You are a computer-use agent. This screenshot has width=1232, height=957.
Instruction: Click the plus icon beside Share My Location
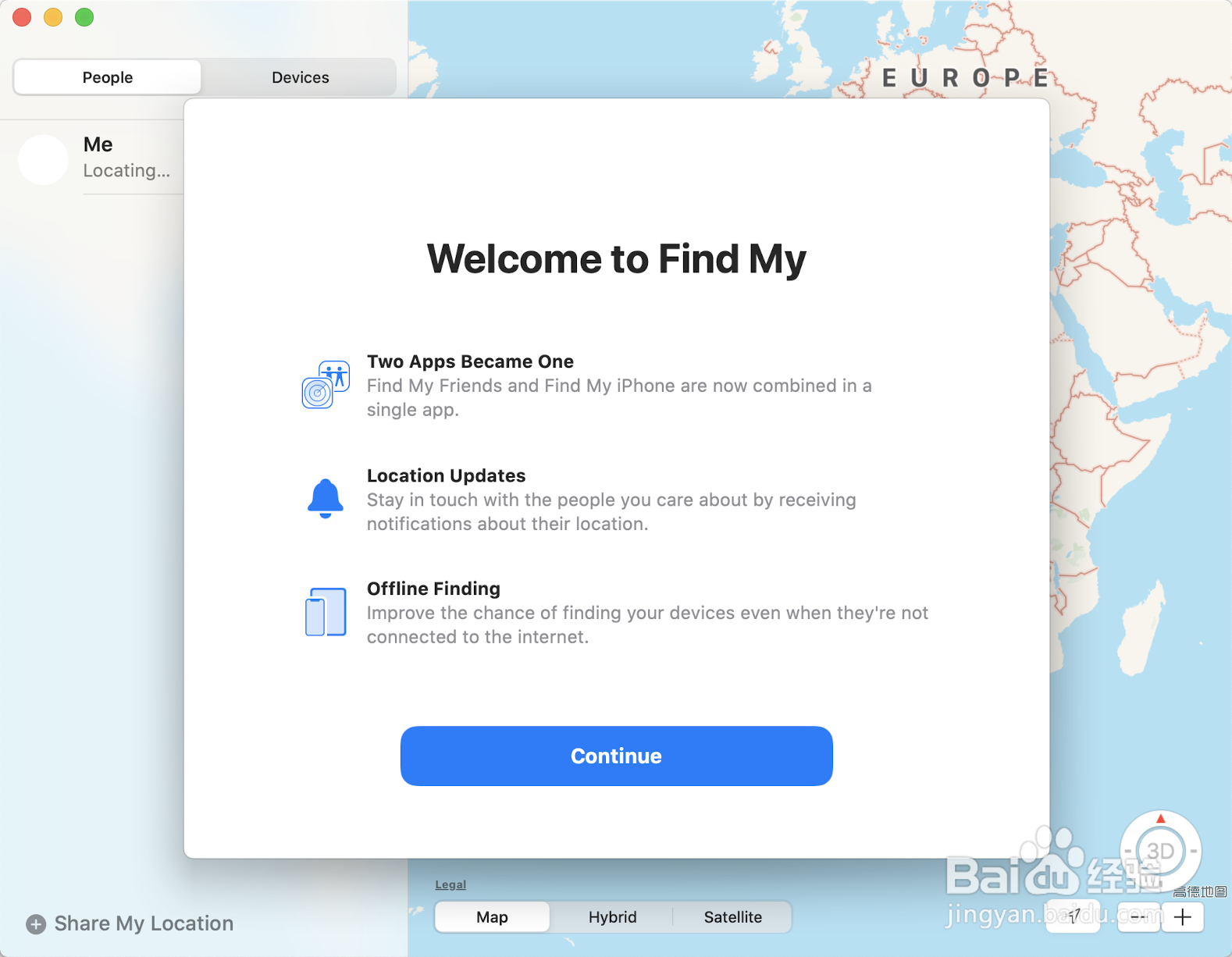tap(36, 924)
